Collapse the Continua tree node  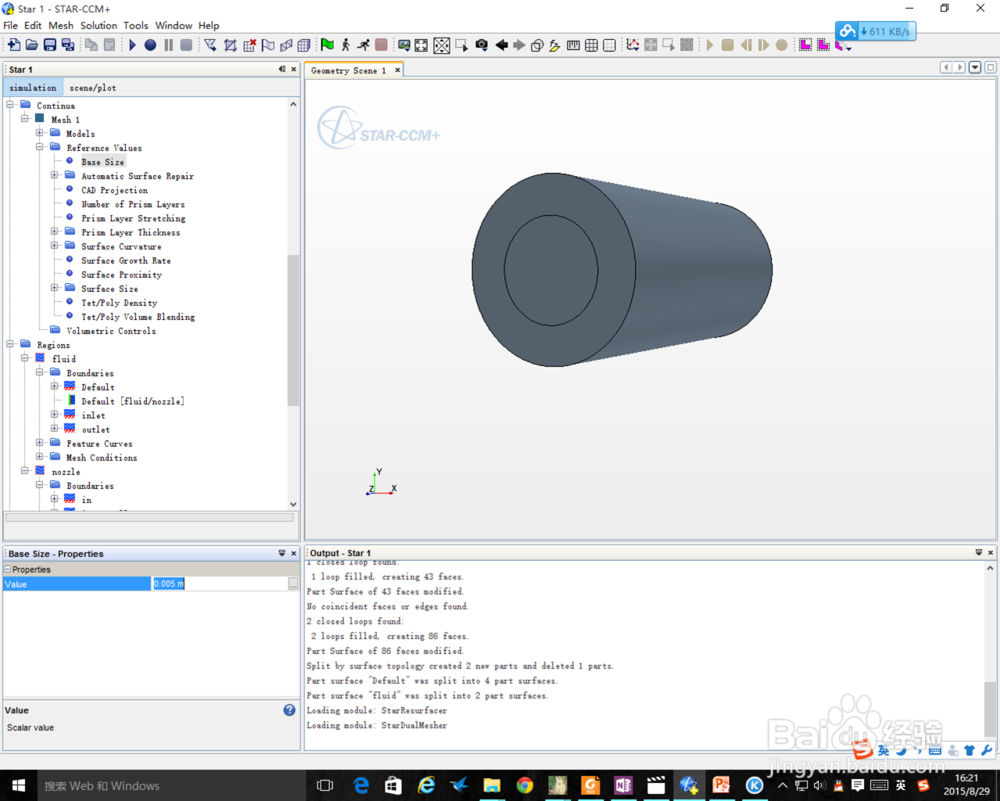coord(10,104)
